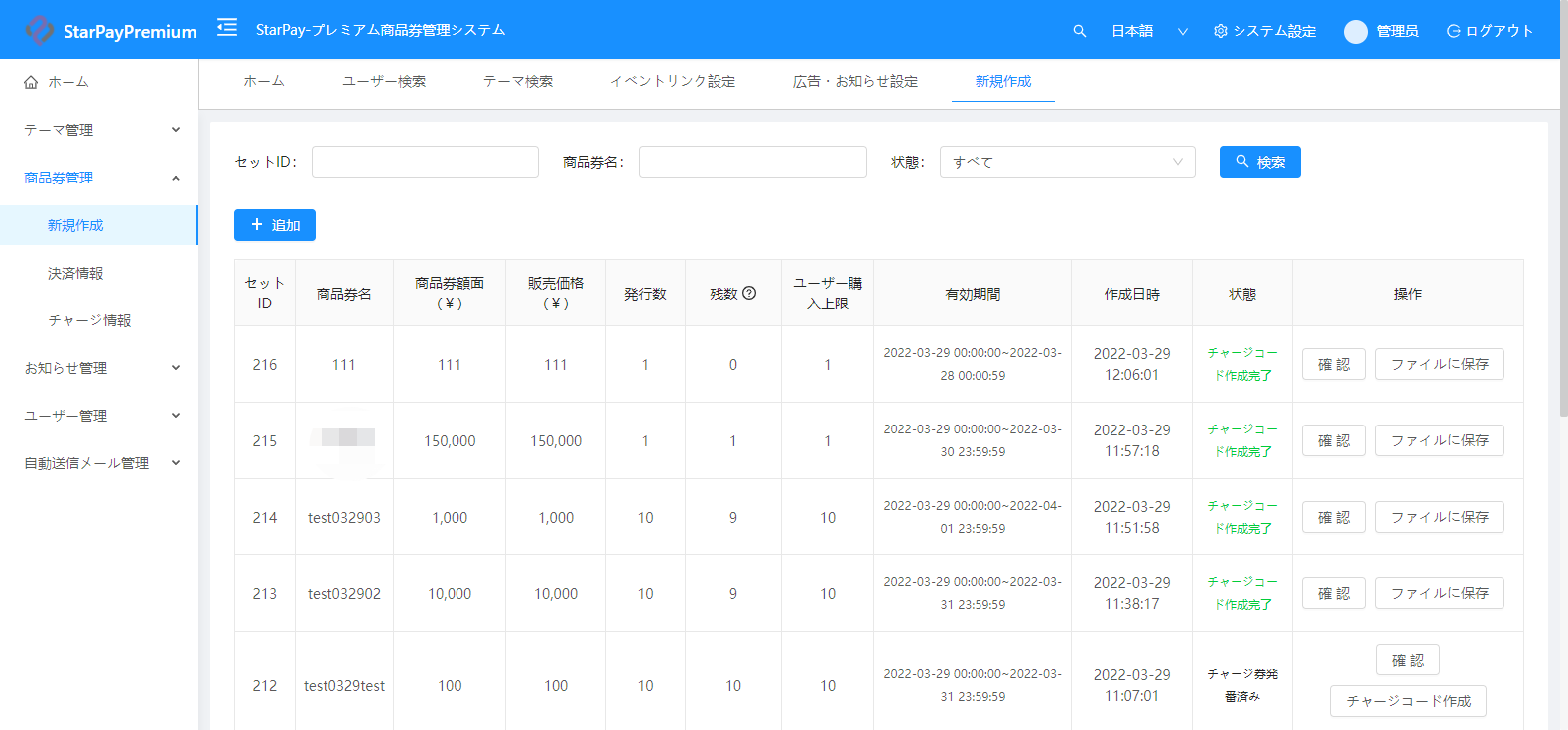Screen dimensions: 1568x730
Task: Click the header search magnifier icon
Action: 1079,31
